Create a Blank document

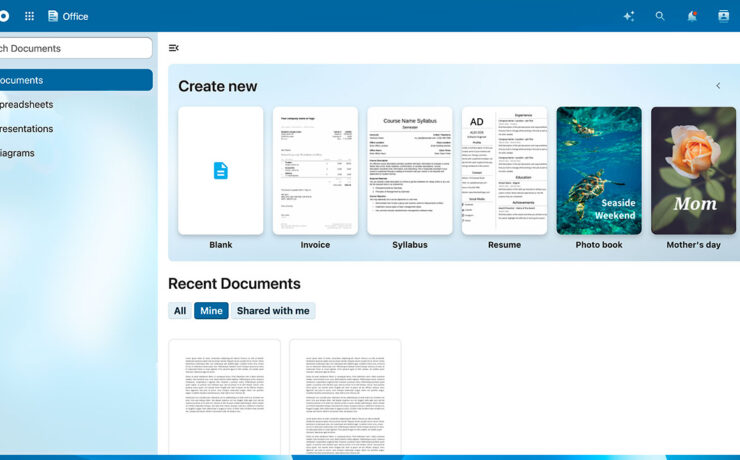[220, 170]
